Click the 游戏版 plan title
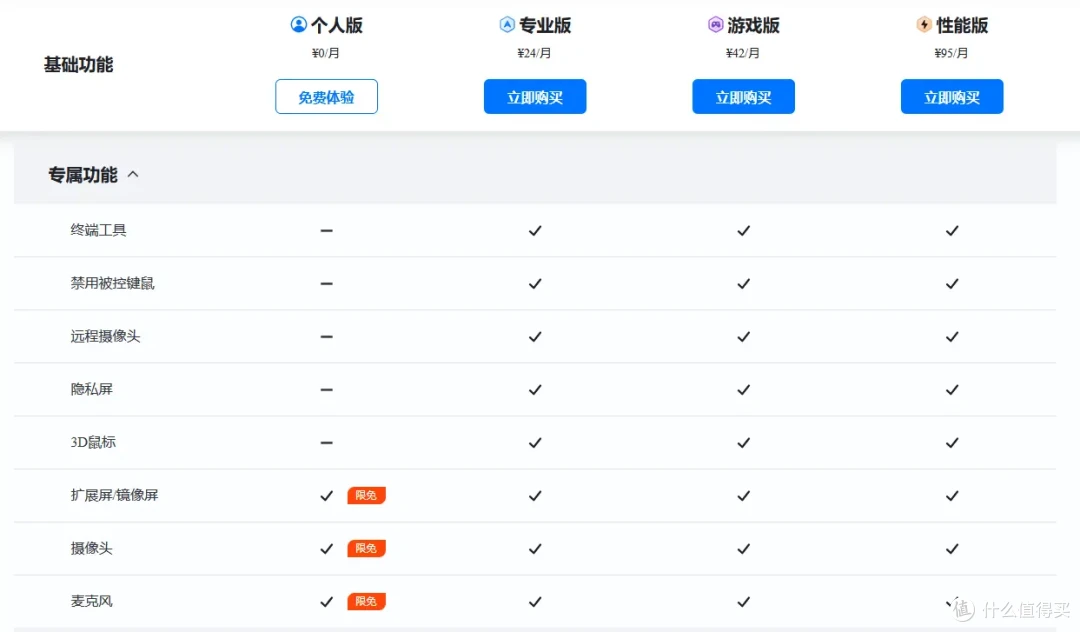This screenshot has height=632, width=1080. click(x=754, y=25)
